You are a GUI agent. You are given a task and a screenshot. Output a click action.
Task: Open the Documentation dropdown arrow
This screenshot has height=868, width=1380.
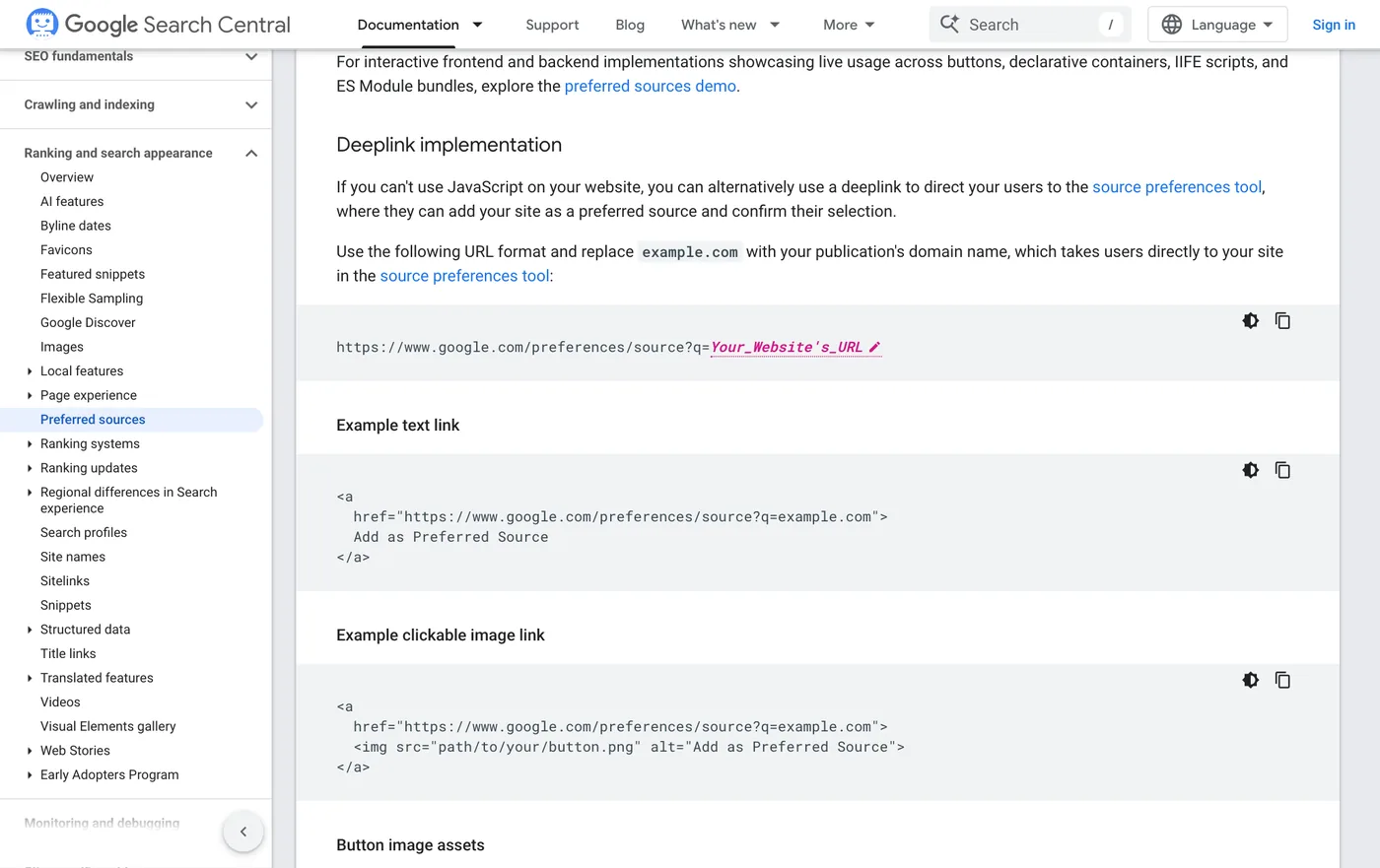point(478,25)
